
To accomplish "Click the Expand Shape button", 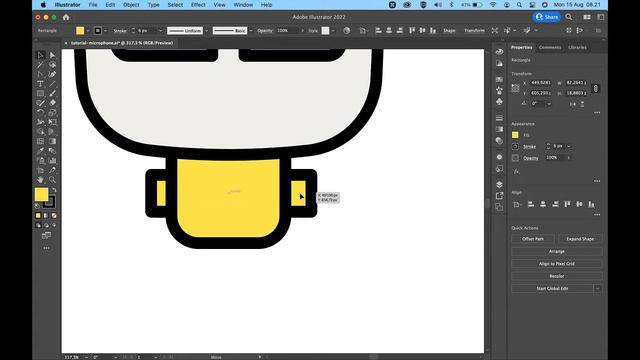I will click(580, 239).
